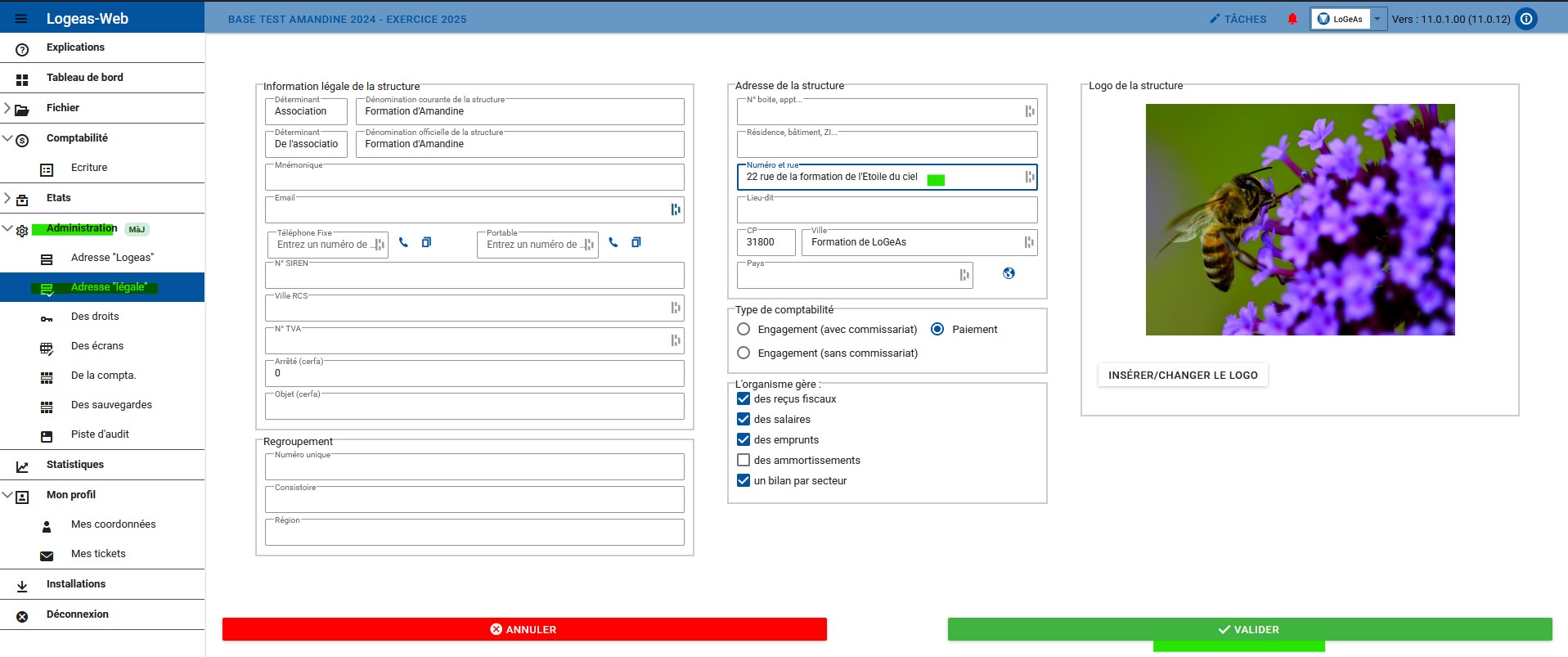
Task: Click the red notification bell icon
Action: tap(1292, 19)
